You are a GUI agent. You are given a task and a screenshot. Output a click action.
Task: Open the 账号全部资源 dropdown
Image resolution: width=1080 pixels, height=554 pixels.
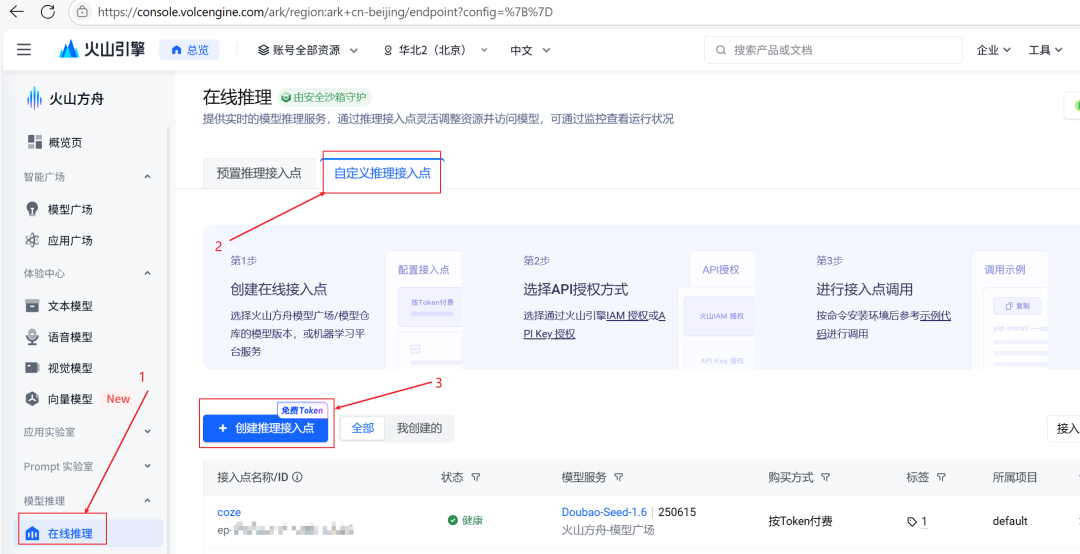308,50
